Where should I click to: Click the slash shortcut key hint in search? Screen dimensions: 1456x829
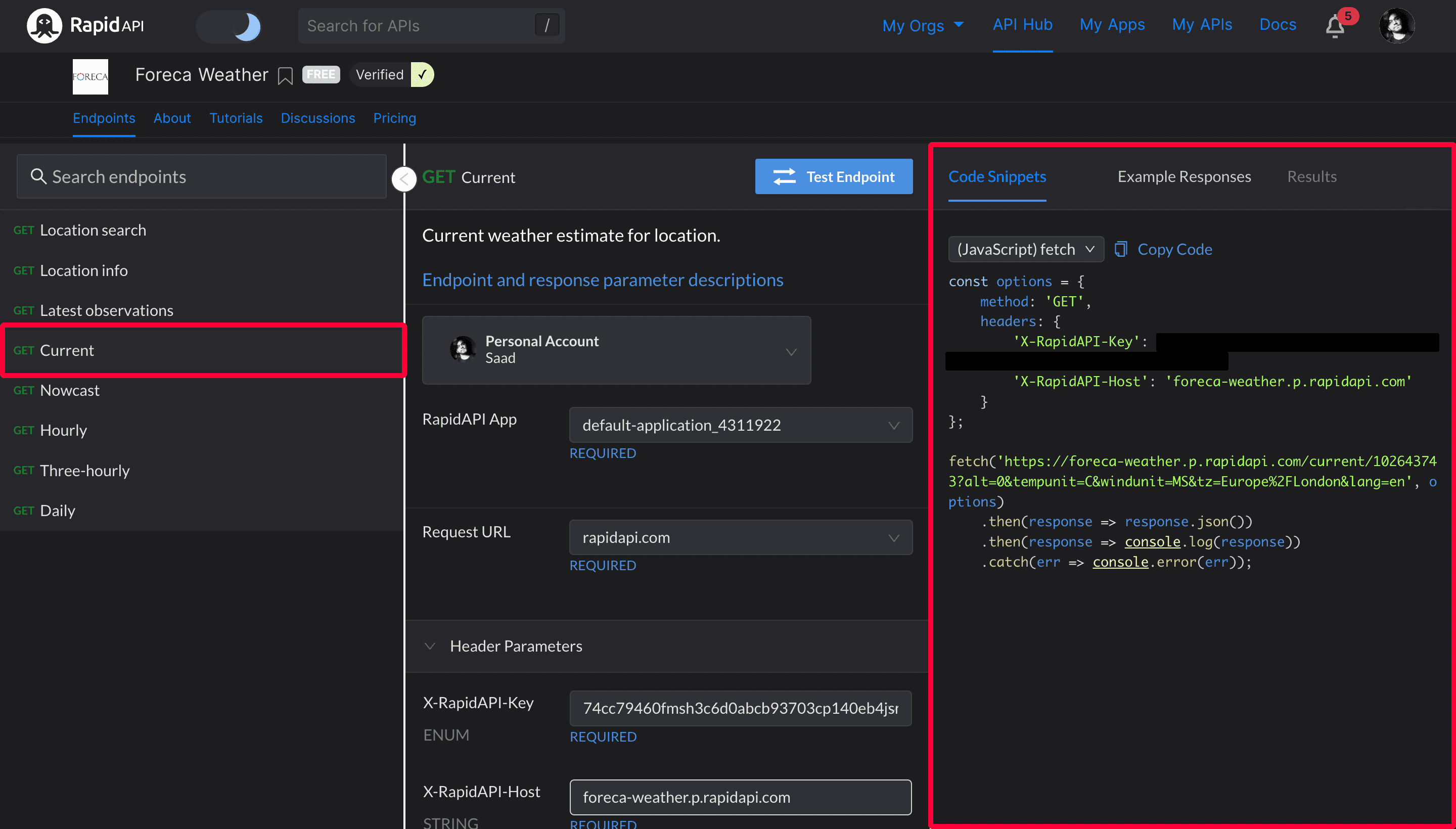(547, 26)
